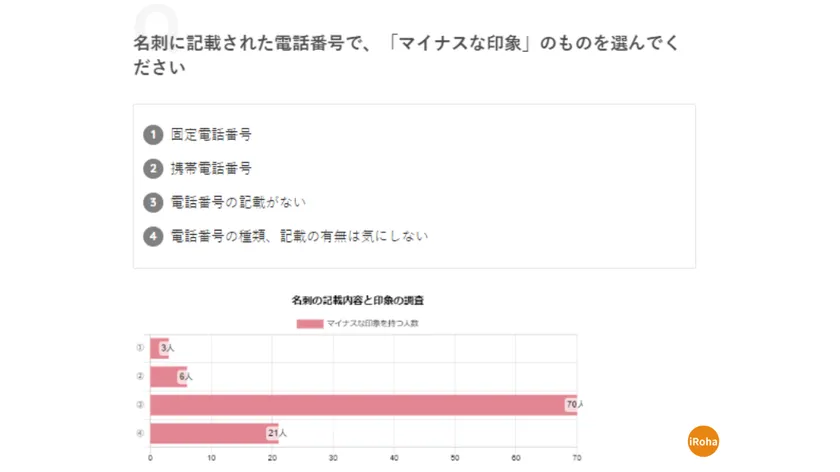Viewport: 840px width, 472px height.
Task: Click the y-axis label ① in chart
Action: click(140, 348)
